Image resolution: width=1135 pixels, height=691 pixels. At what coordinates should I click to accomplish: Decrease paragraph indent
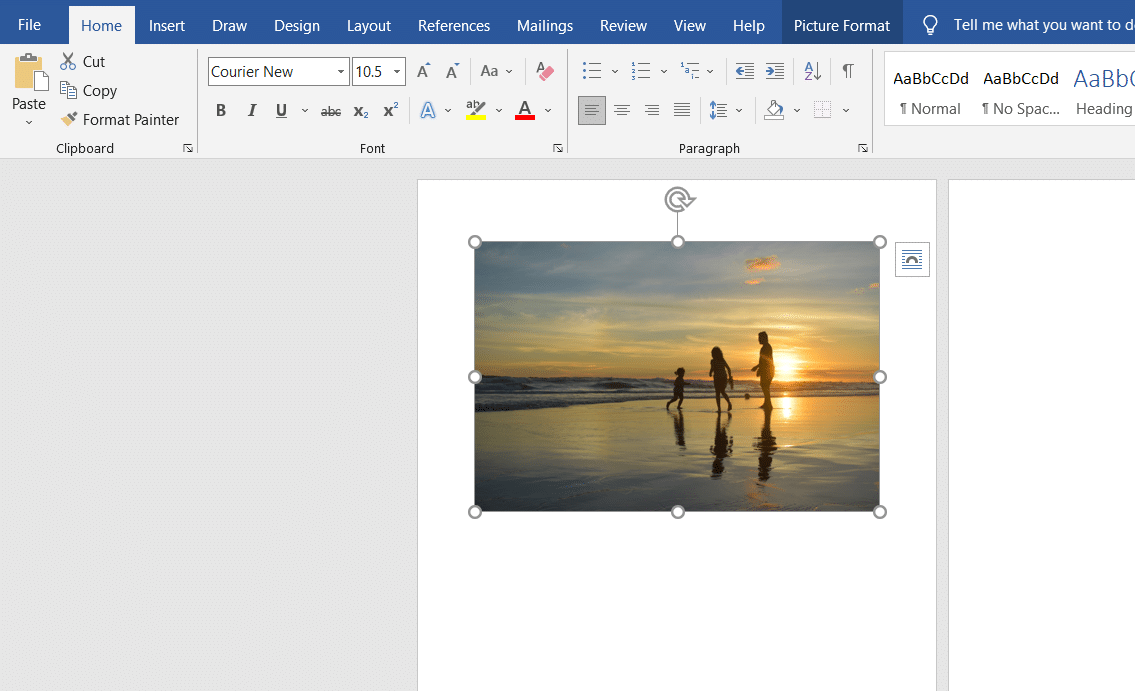pyautogui.click(x=745, y=71)
